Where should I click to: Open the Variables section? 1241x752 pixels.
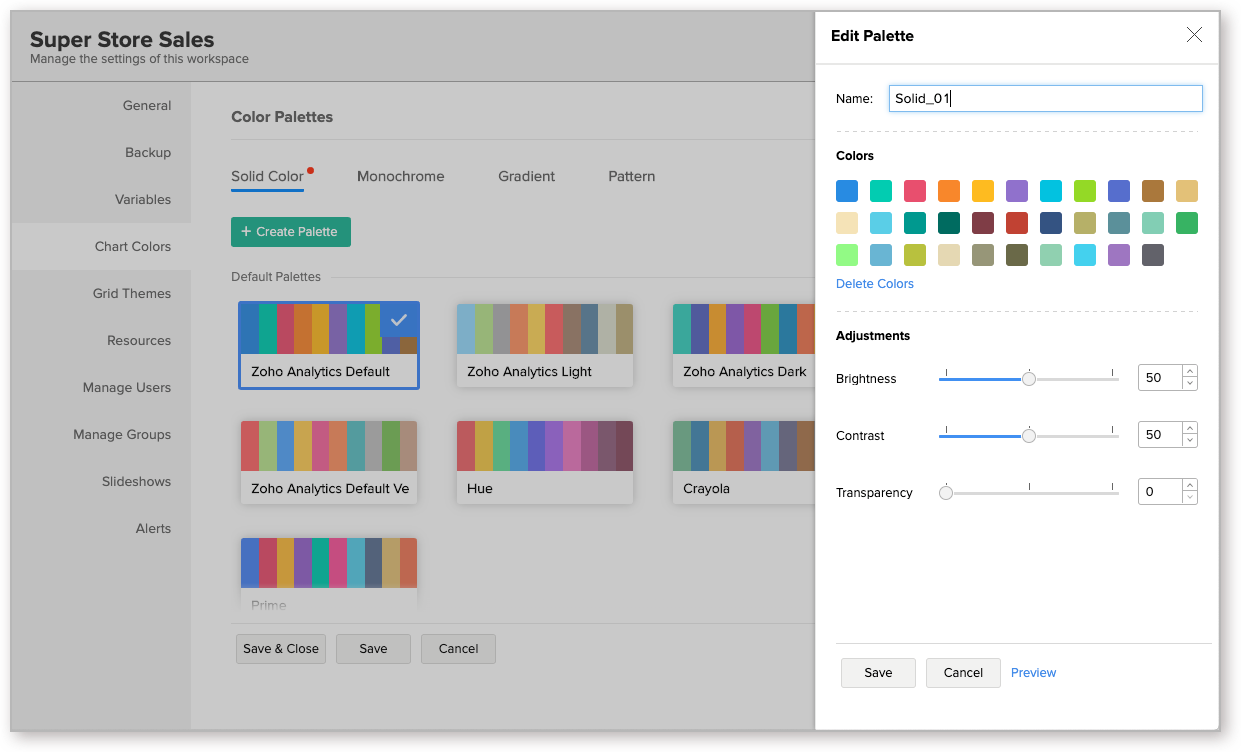101,200
